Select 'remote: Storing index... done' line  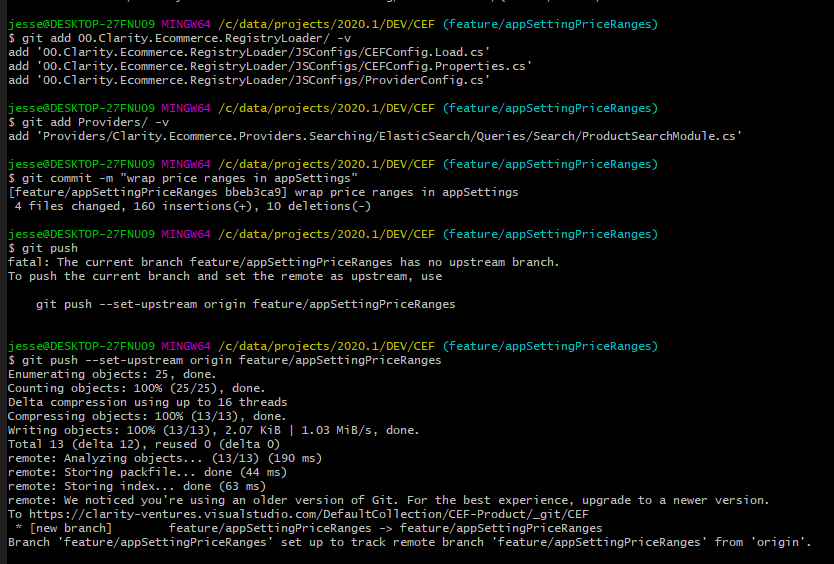137,486
